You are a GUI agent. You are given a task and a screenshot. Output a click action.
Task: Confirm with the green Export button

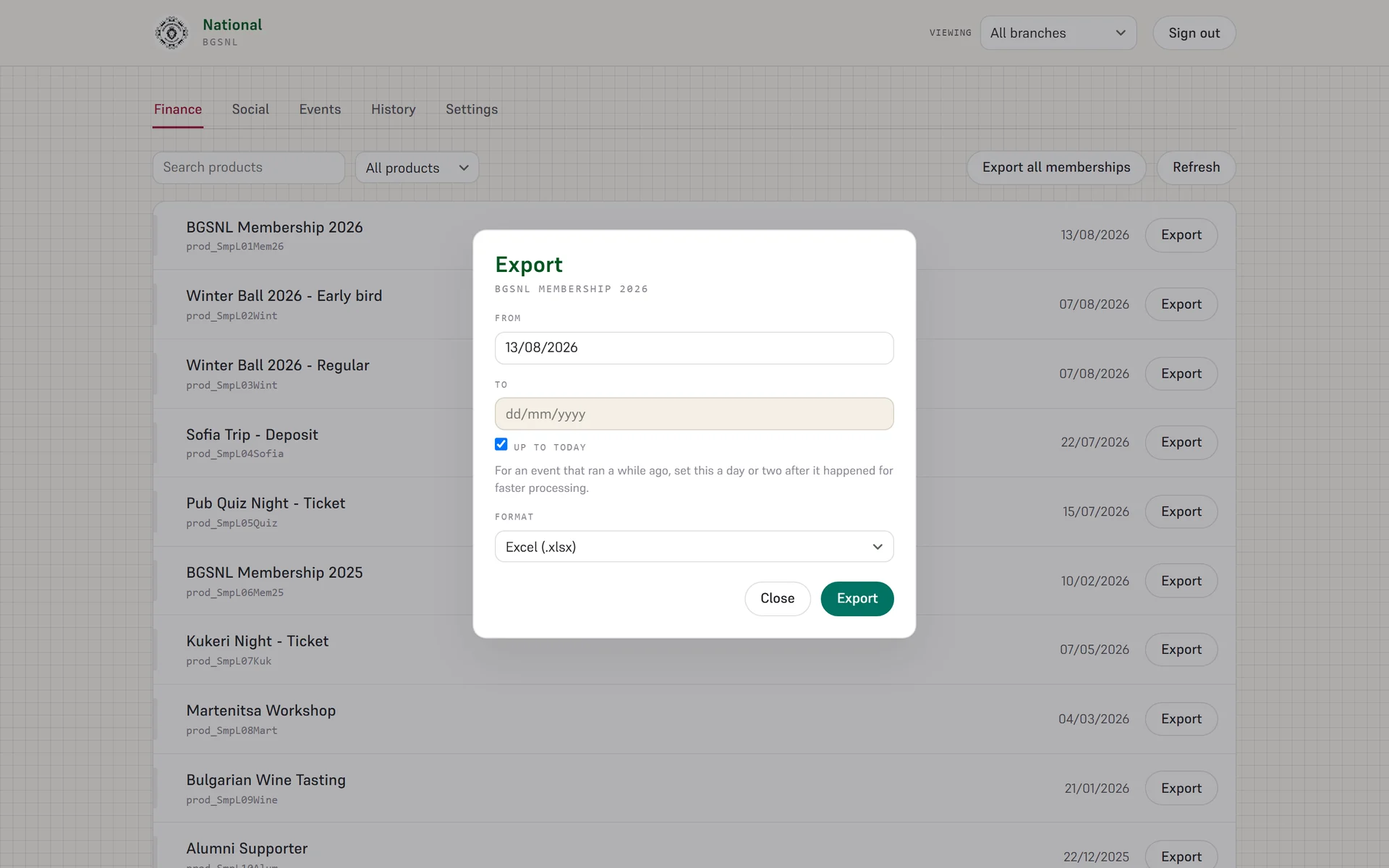[x=857, y=599]
